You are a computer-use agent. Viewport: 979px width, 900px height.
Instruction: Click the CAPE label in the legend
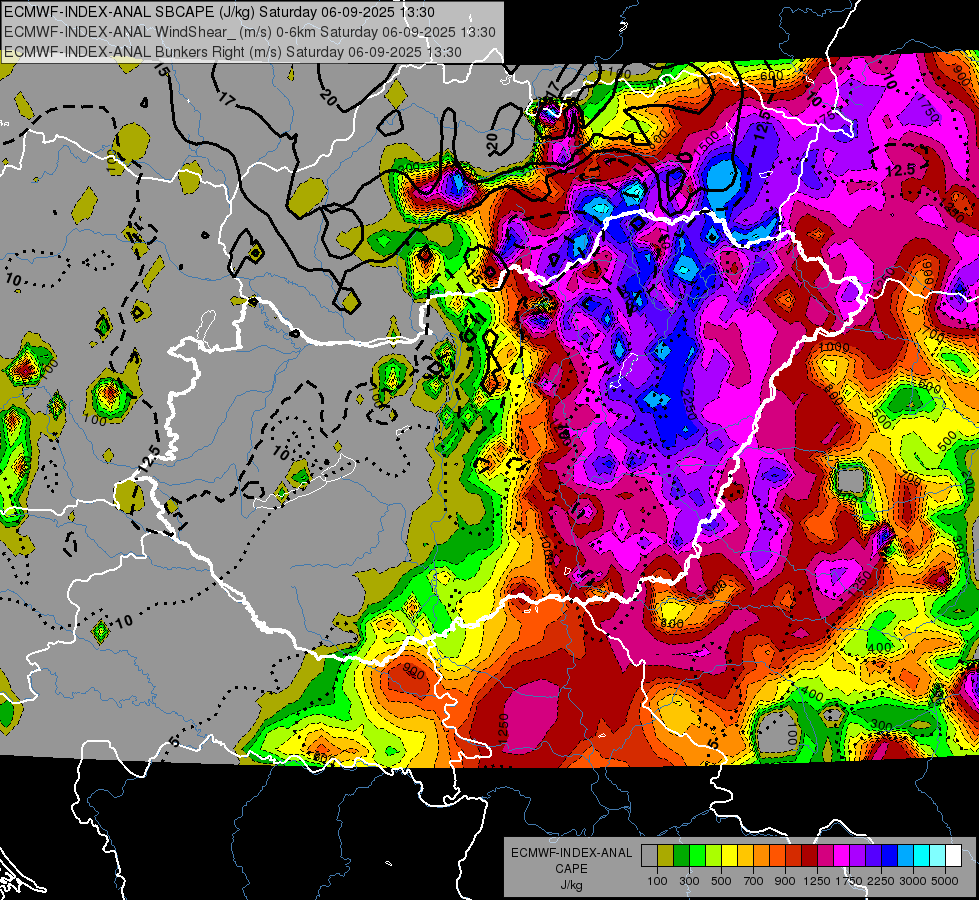coord(571,869)
